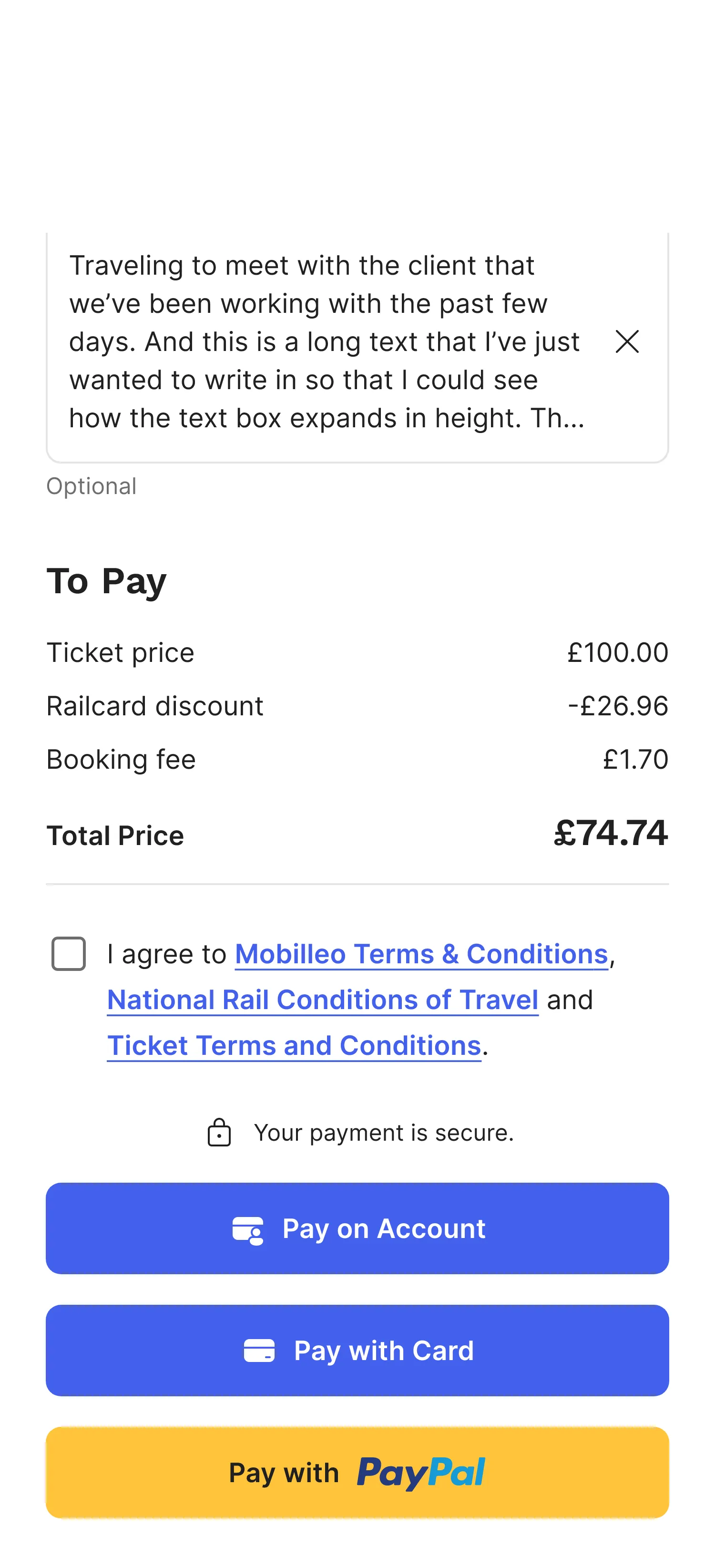Click the PayPal logo
Image resolution: width=715 pixels, height=1568 pixels.
point(420,1473)
